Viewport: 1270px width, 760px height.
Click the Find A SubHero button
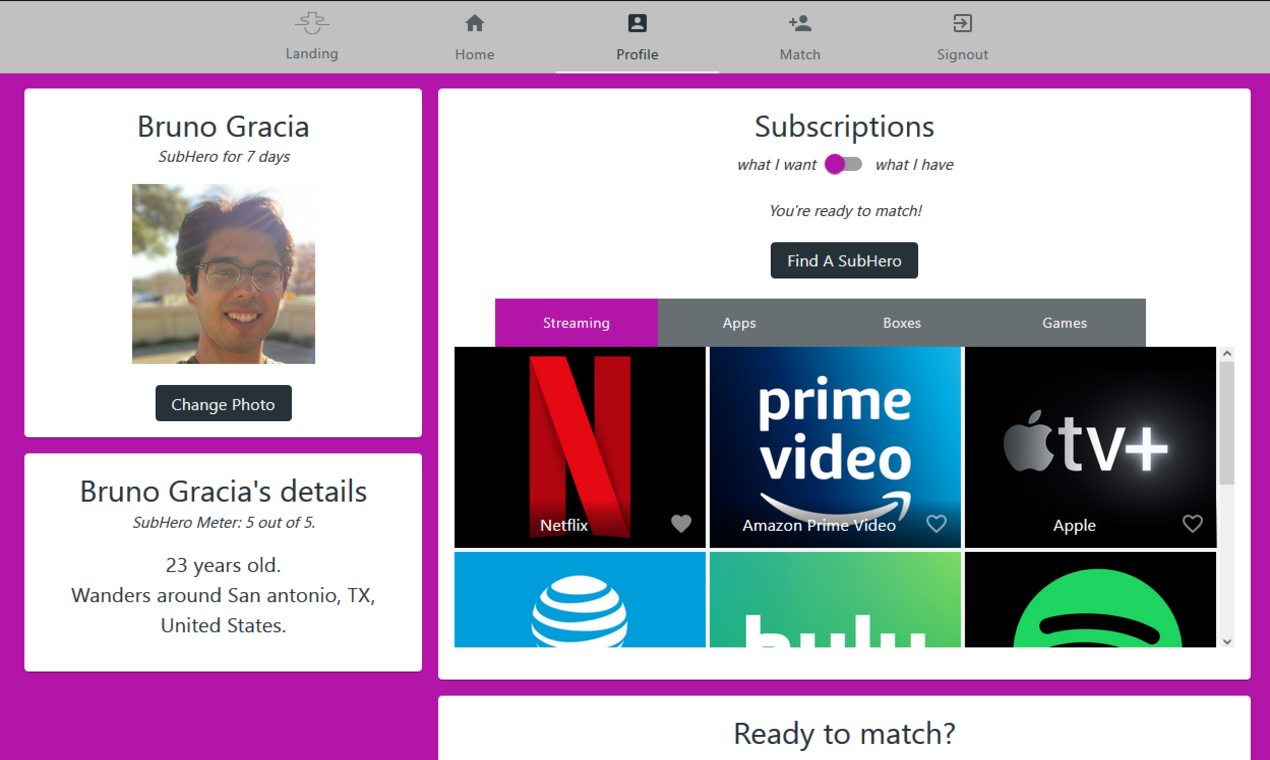coord(844,261)
